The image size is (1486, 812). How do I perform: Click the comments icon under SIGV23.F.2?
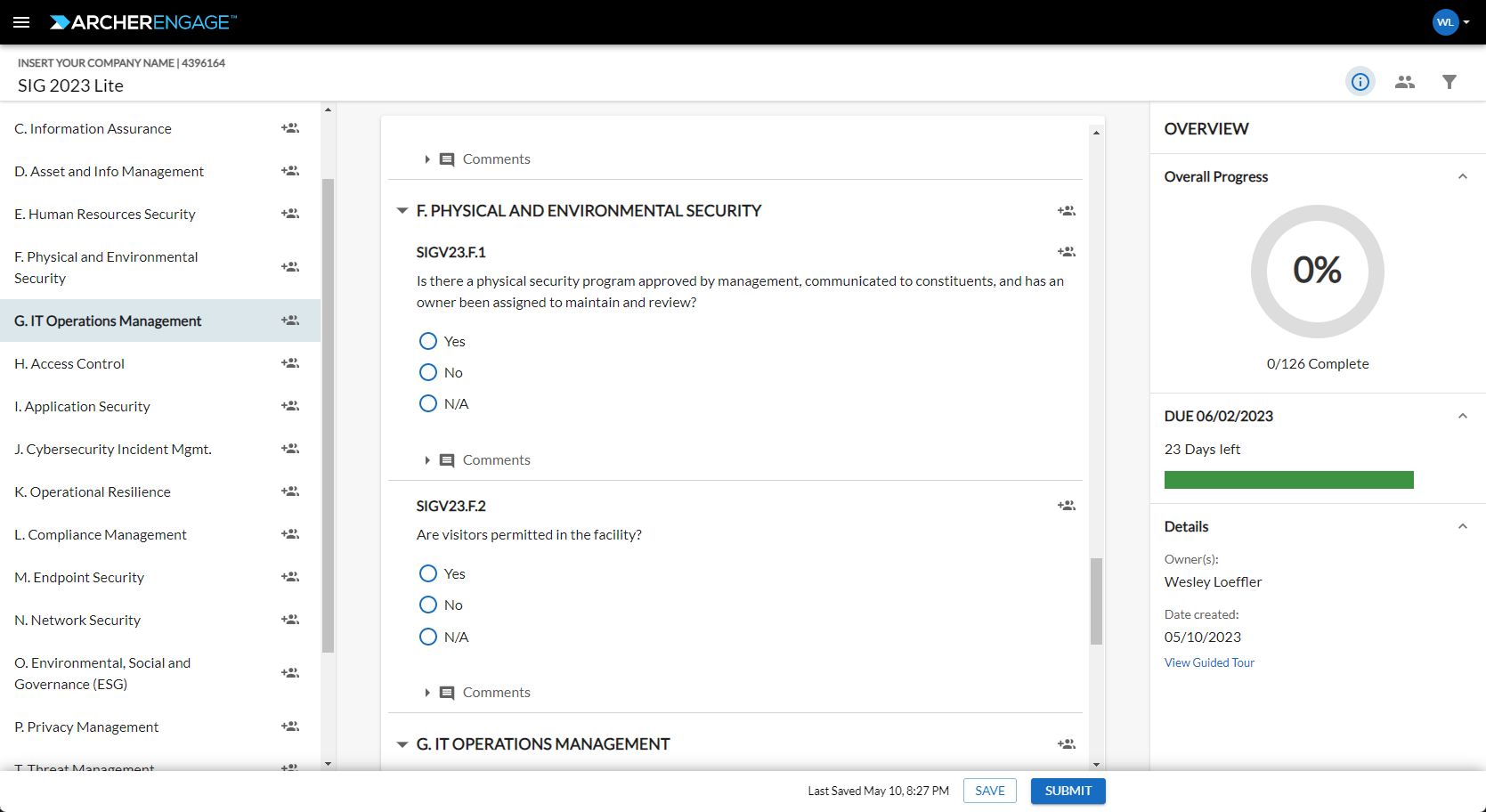pyautogui.click(x=447, y=692)
